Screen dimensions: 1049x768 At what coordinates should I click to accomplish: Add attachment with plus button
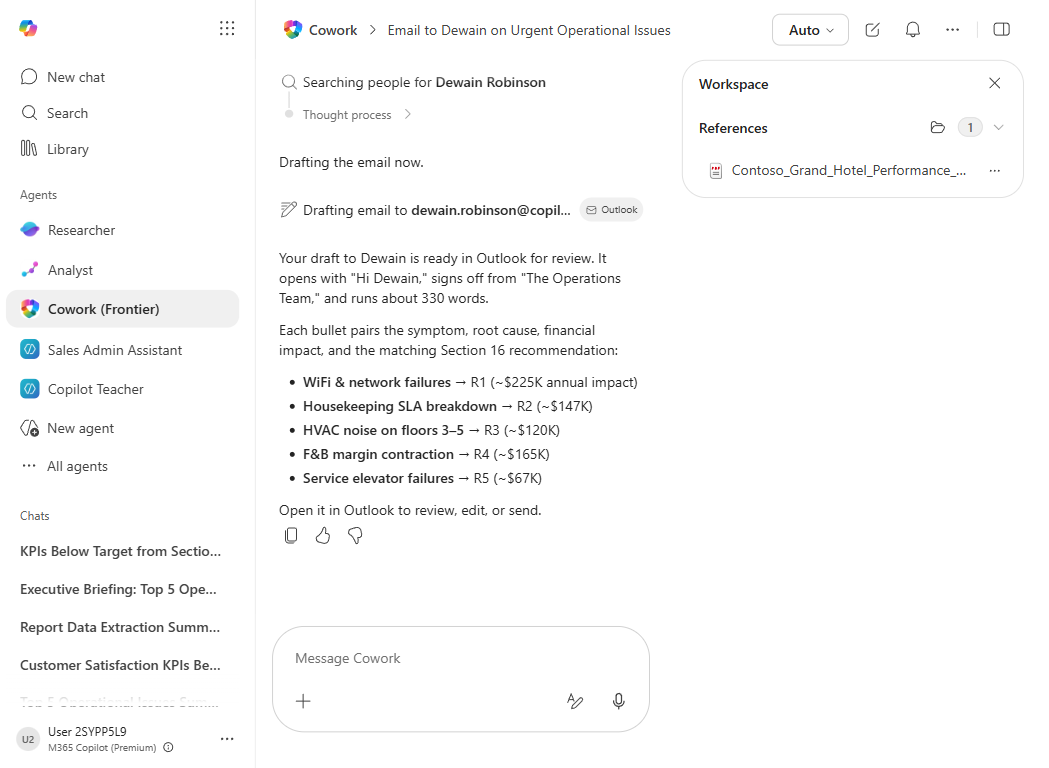303,701
